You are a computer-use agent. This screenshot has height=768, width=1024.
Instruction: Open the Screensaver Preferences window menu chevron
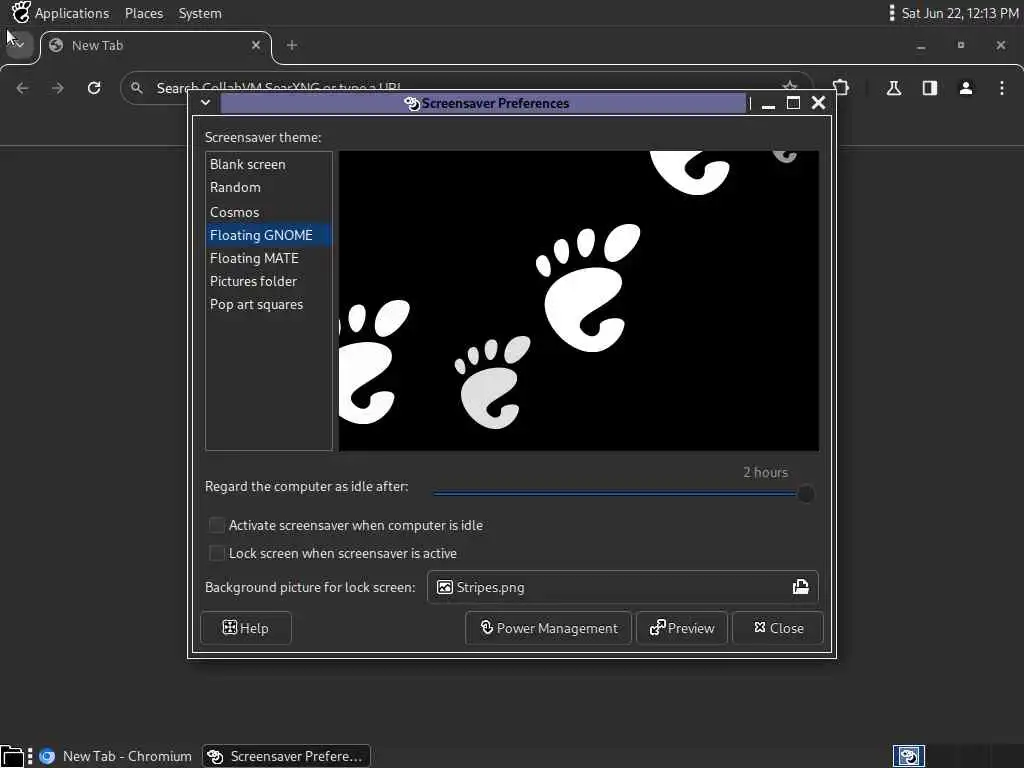click(x=205, y=103)
